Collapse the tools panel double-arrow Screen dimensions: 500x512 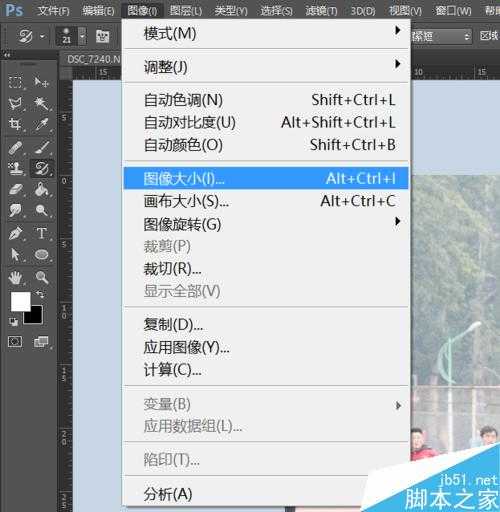7,55
